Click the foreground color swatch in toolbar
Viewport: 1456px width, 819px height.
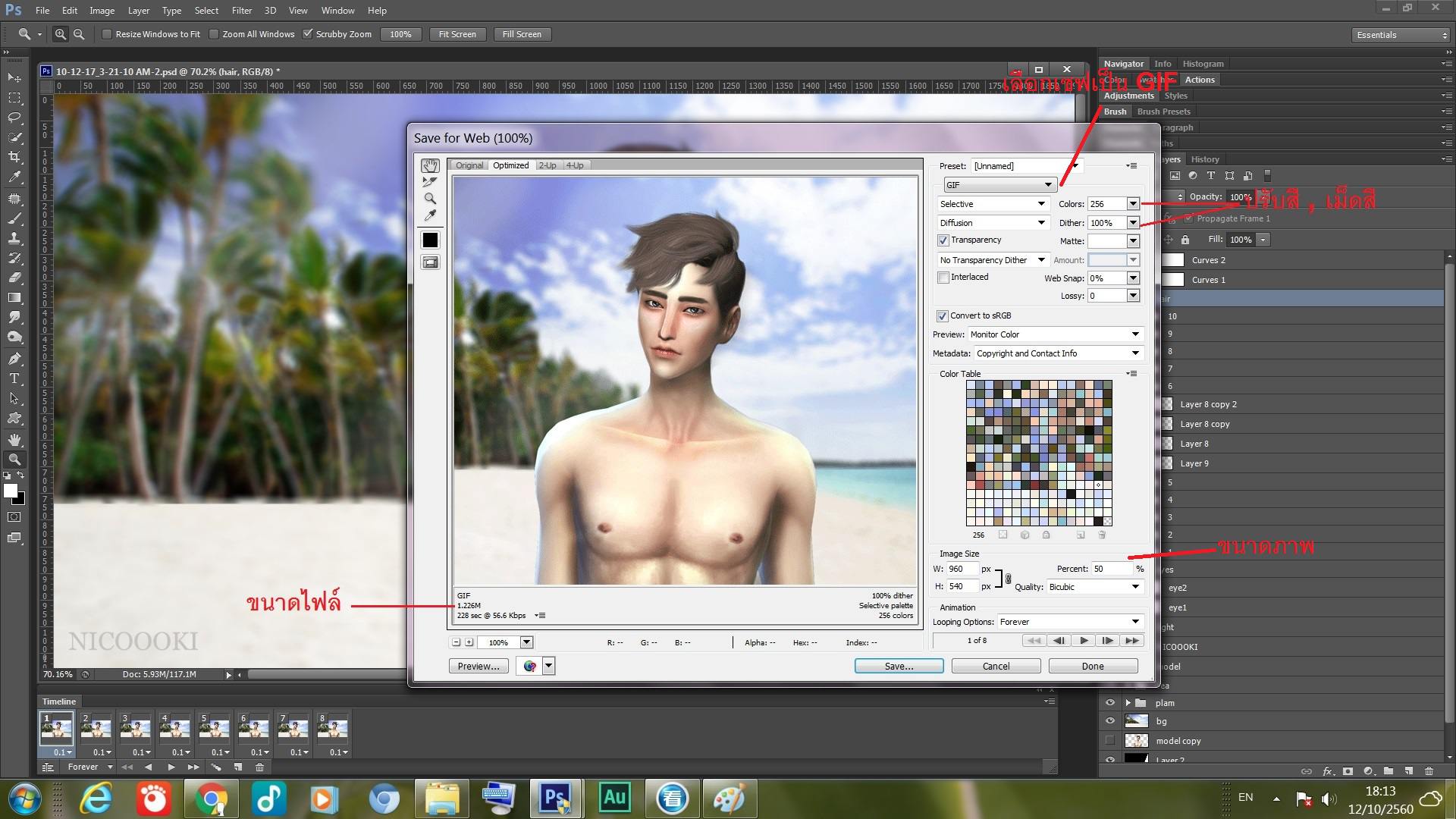tap(11, 491)
